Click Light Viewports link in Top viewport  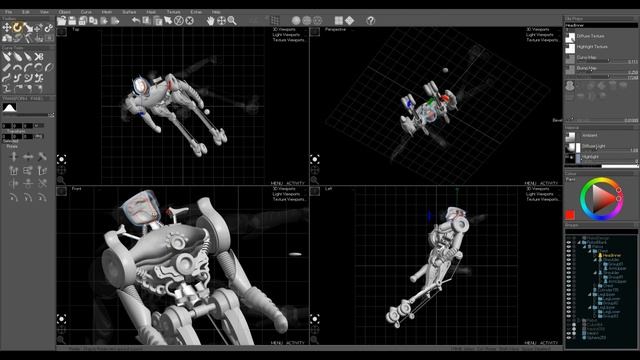286,35
